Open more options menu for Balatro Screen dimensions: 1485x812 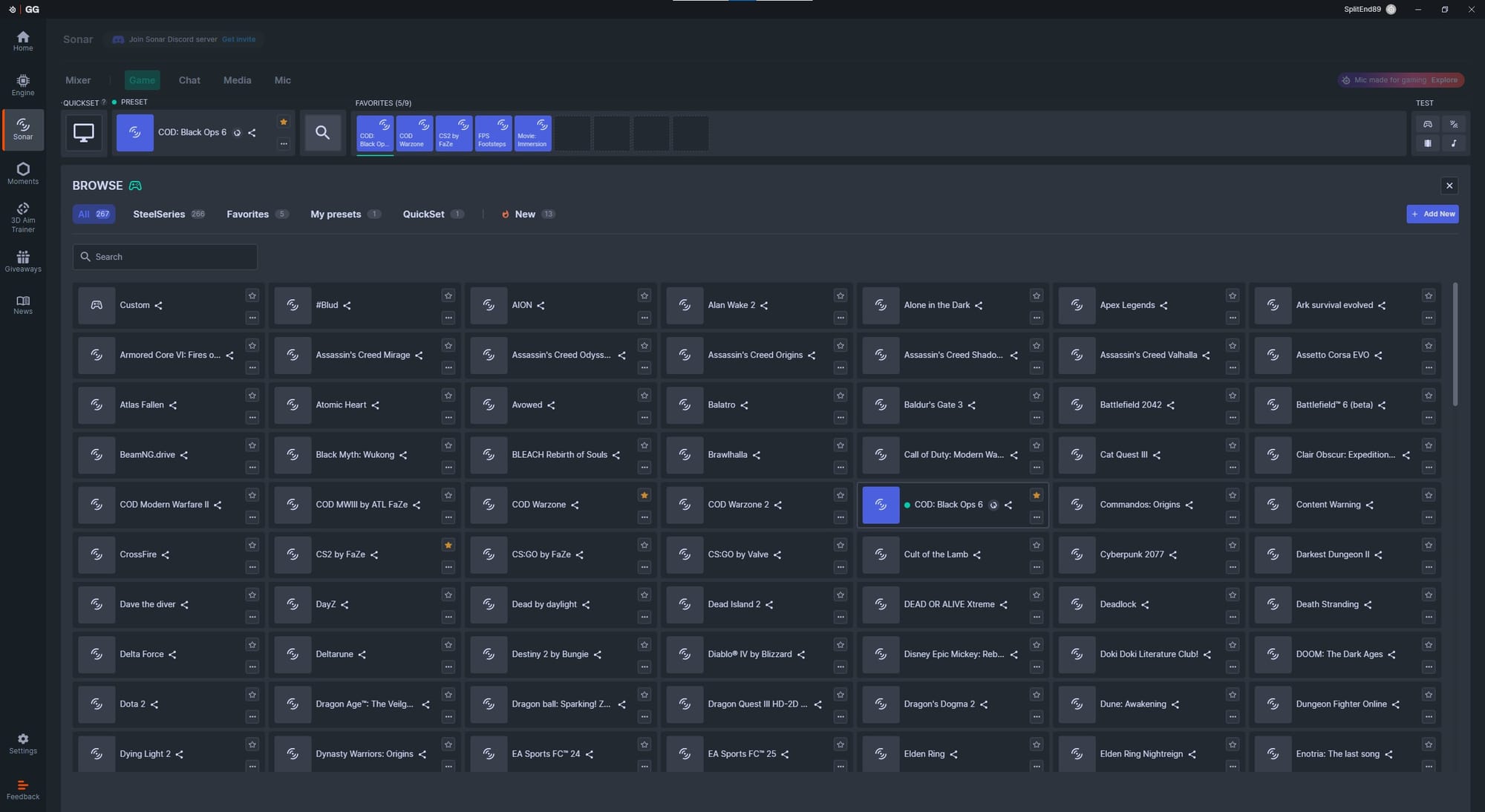840,417
